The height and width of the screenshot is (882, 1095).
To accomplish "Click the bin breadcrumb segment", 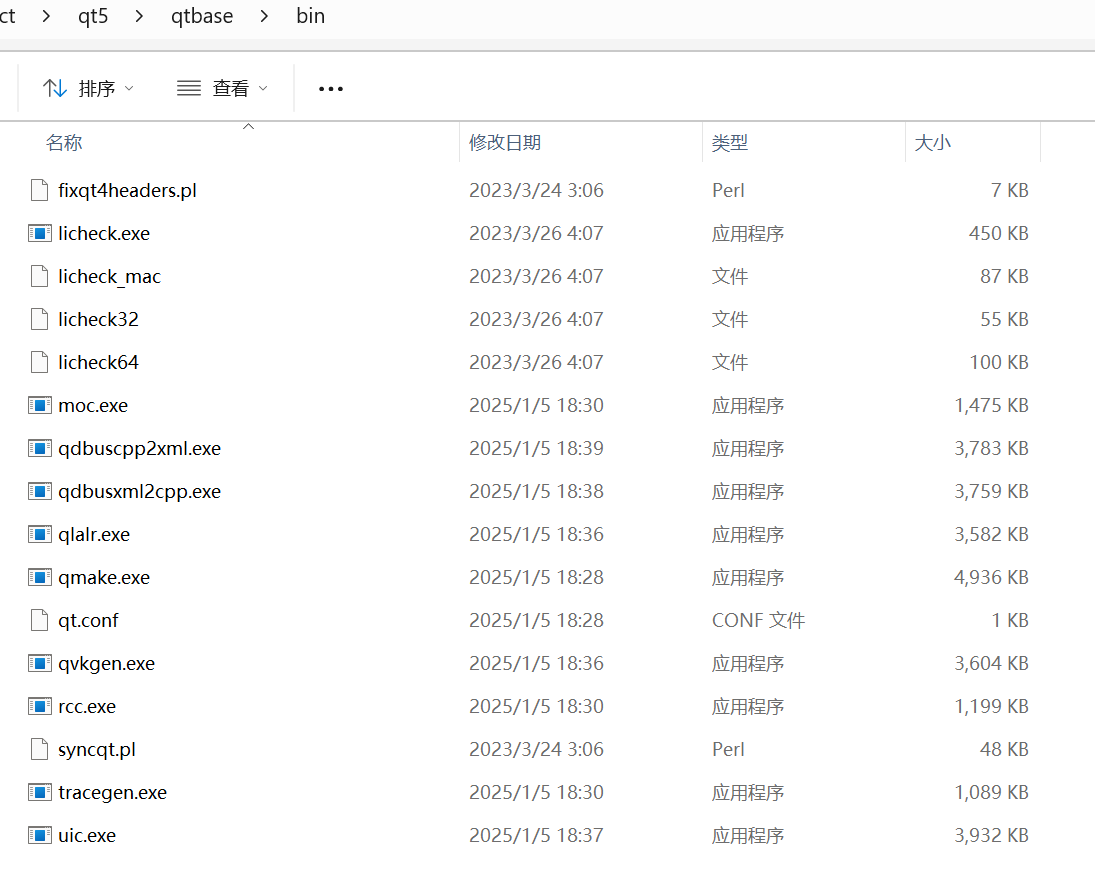I will point(311,16).
